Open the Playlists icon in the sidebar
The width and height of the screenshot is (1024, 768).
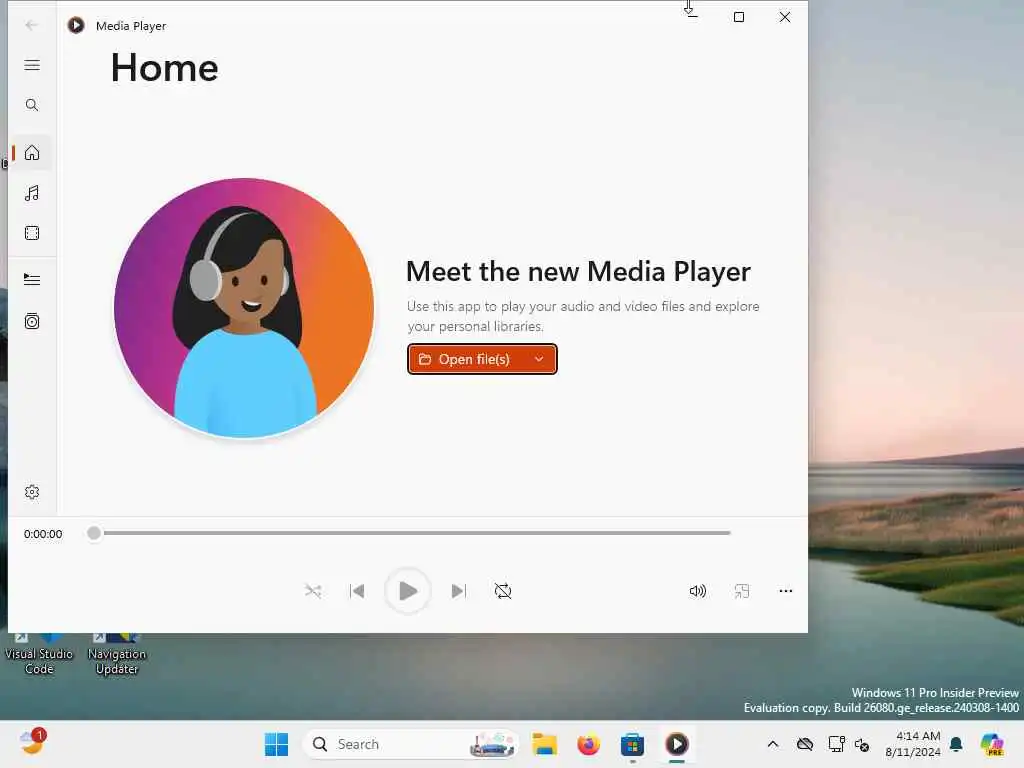point(32,321)
